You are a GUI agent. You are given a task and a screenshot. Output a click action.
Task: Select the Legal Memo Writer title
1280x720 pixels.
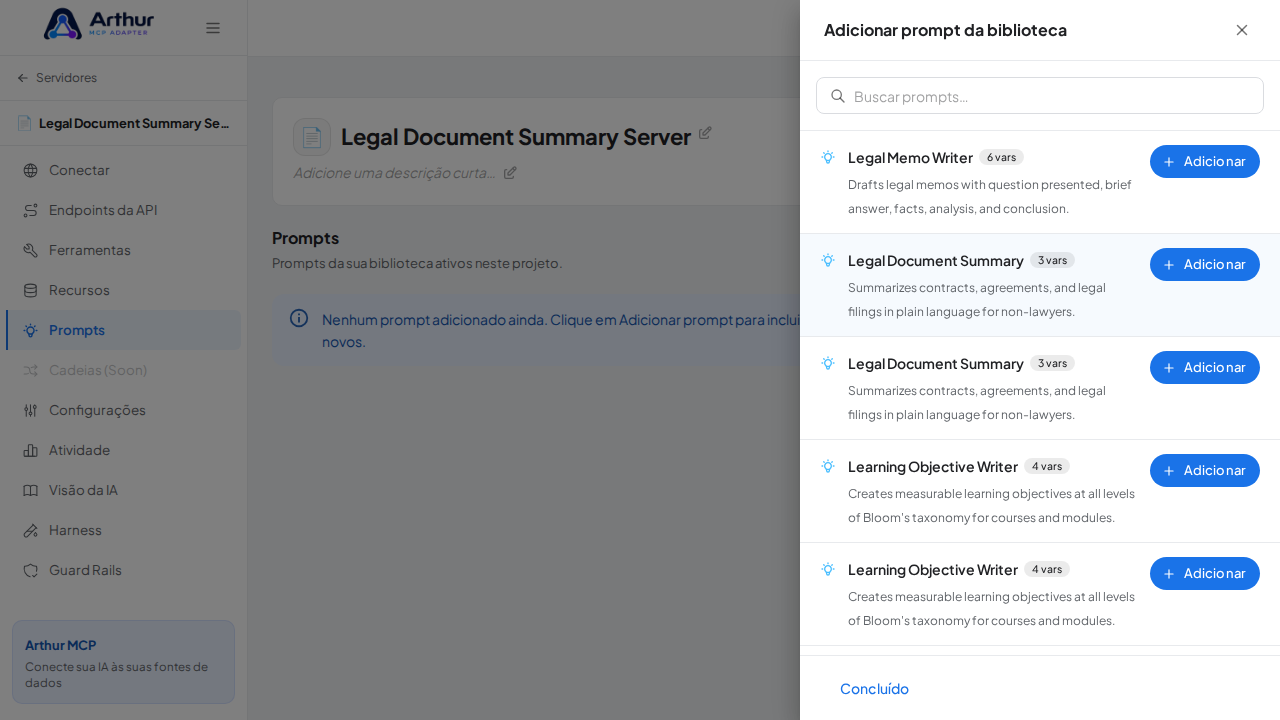point(910,157)
